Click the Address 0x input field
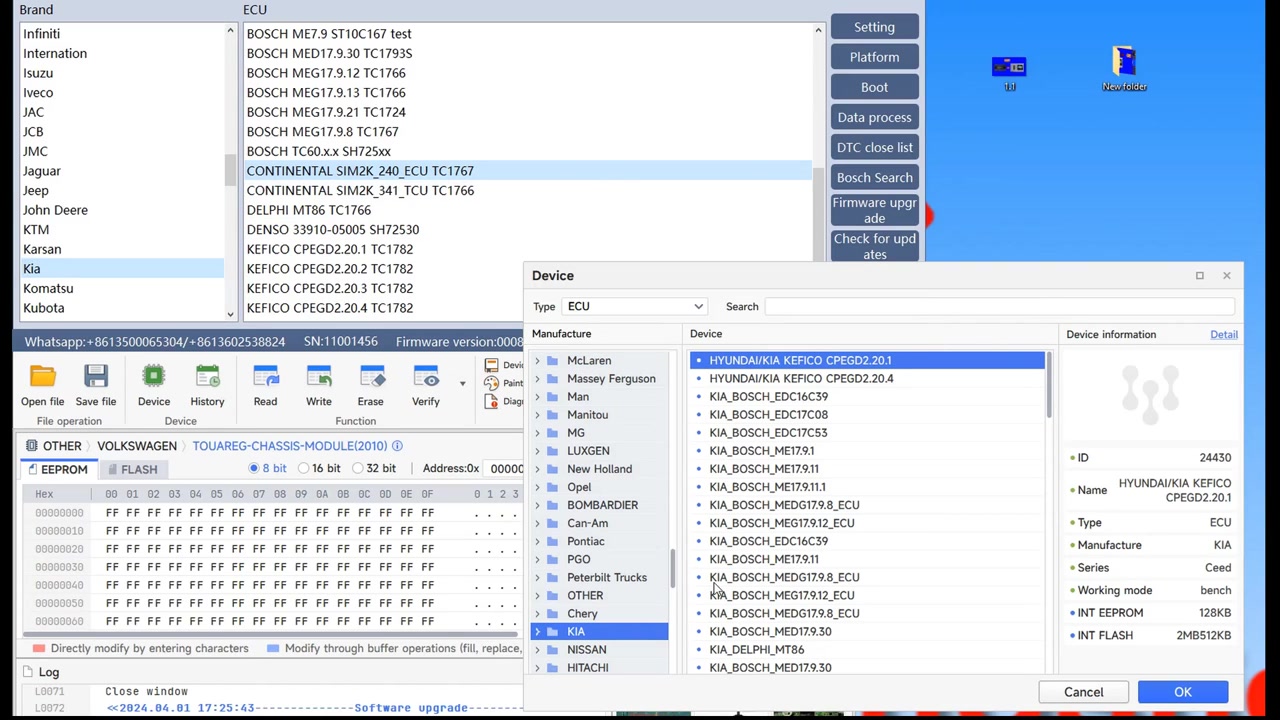The height and width of the screenshot is (720, 1280). tap(506, 468)
